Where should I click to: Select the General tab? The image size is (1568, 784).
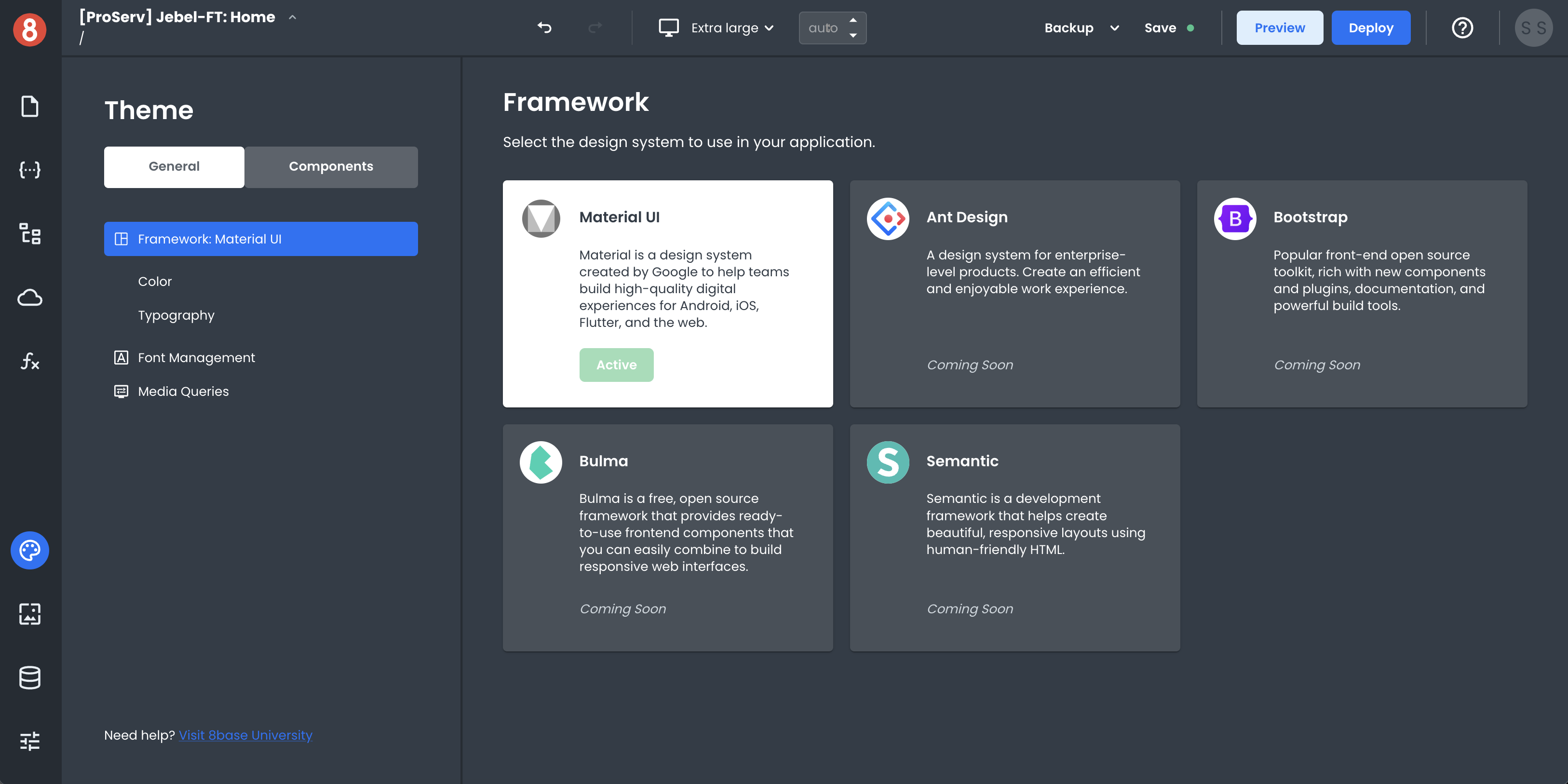174,167
